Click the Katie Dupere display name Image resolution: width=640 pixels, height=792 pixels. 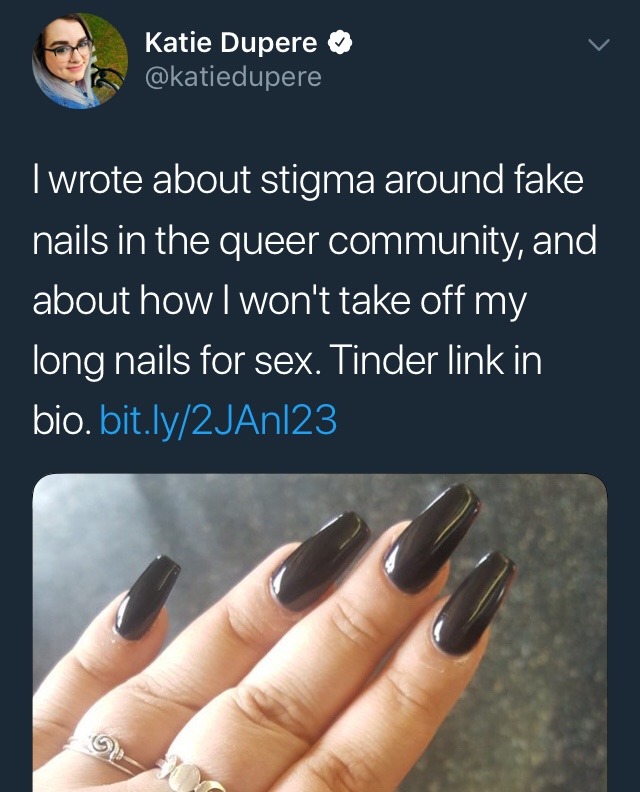coord(231,42)
